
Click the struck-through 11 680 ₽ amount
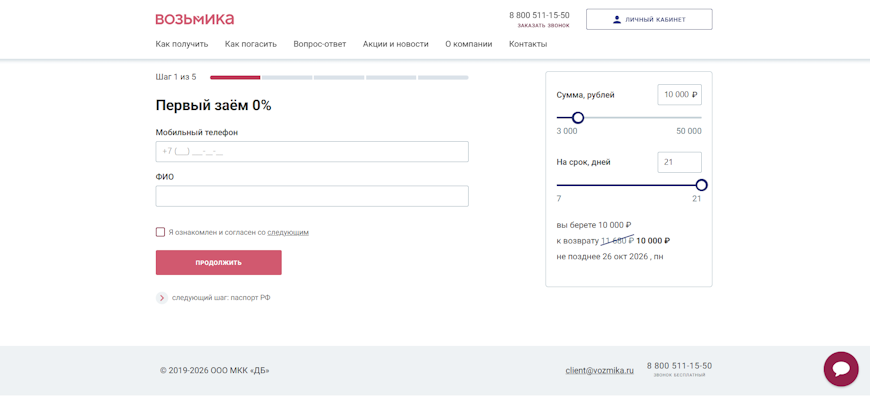[618, 241]
